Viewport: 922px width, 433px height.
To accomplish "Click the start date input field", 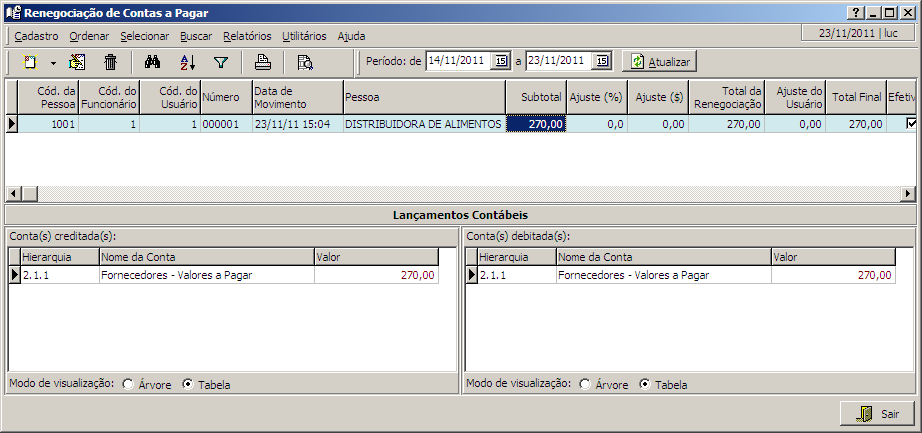I will pyautogui.click(x=458, y=61).
